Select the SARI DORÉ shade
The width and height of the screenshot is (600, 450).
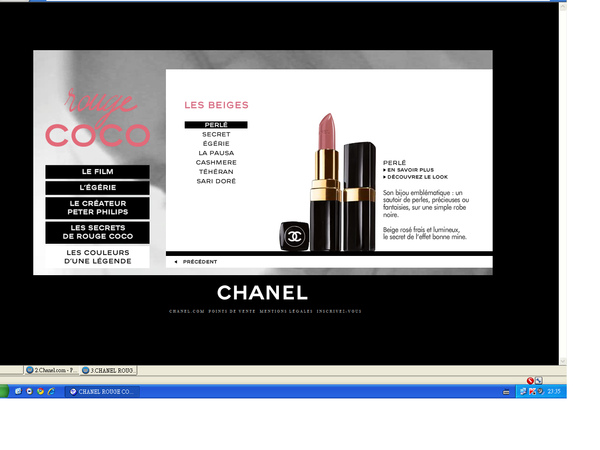[216, 181]
